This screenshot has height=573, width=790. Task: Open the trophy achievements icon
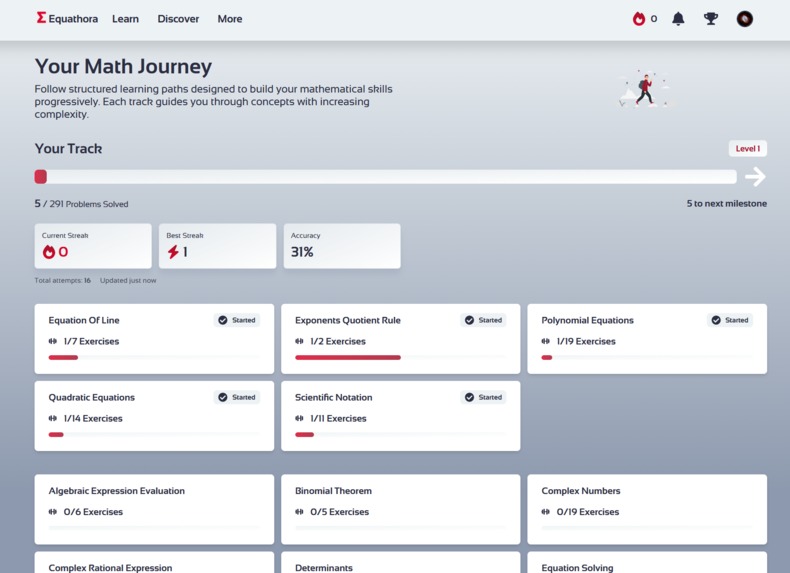tap(710, 19)
